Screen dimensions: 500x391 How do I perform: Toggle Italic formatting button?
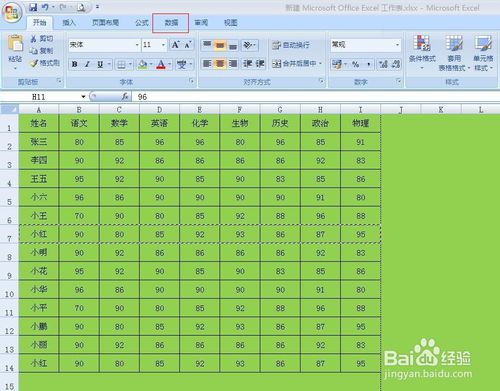87,64
